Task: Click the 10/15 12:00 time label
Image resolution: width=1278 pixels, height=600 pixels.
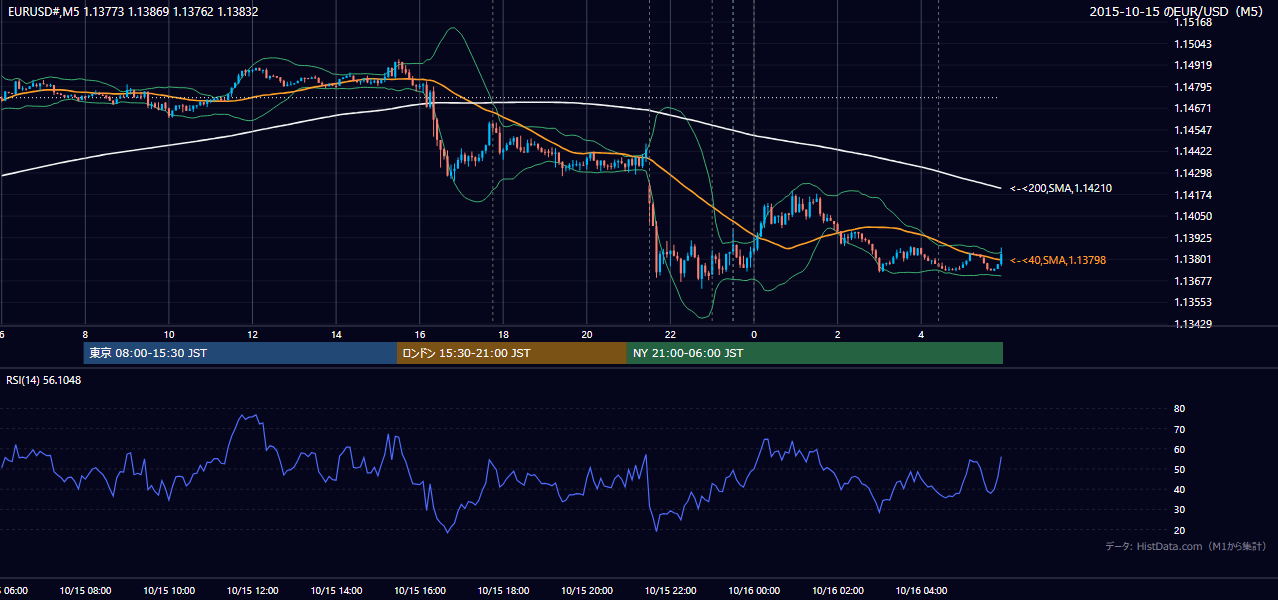Action: coord(252,591)
